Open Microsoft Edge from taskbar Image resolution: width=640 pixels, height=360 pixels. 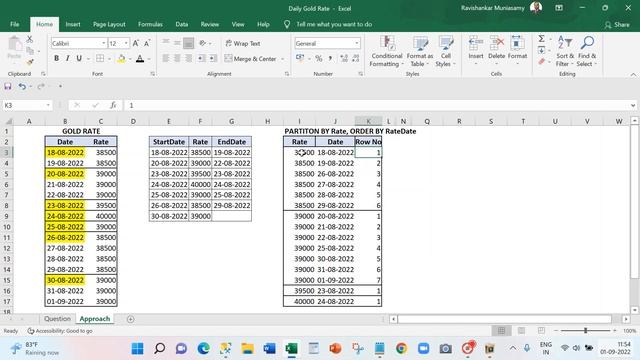(203, 348)
